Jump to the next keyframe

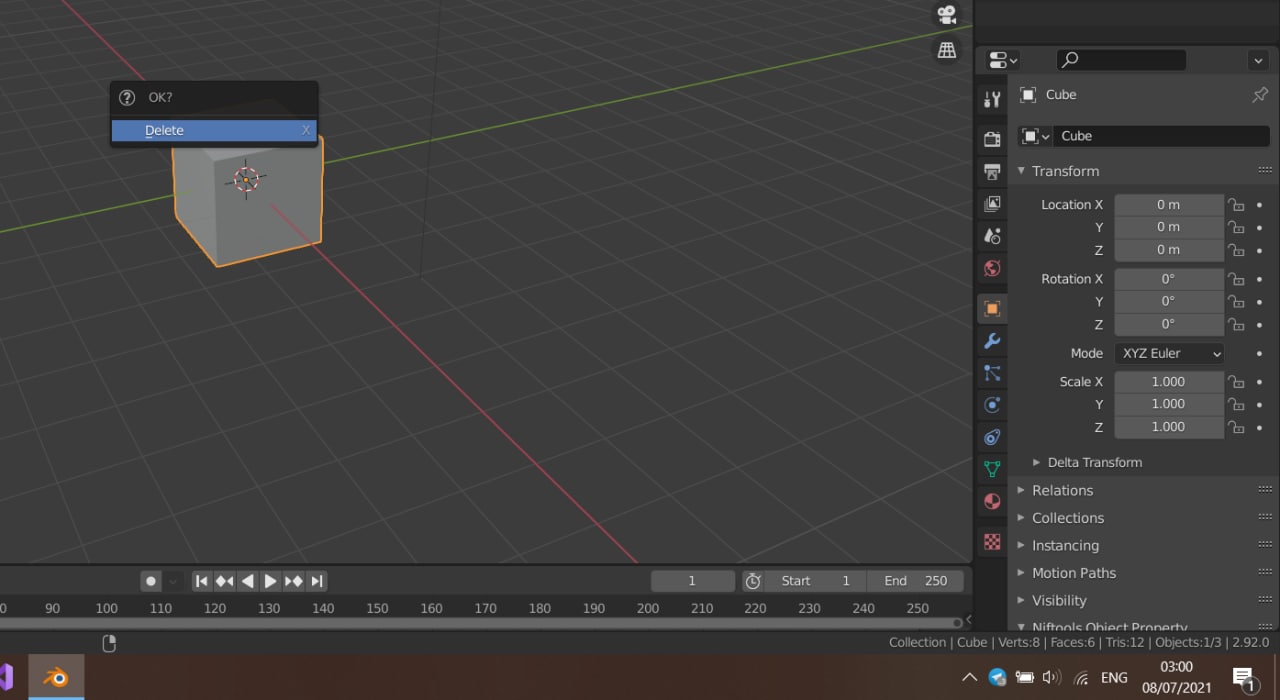coord(293,581)
